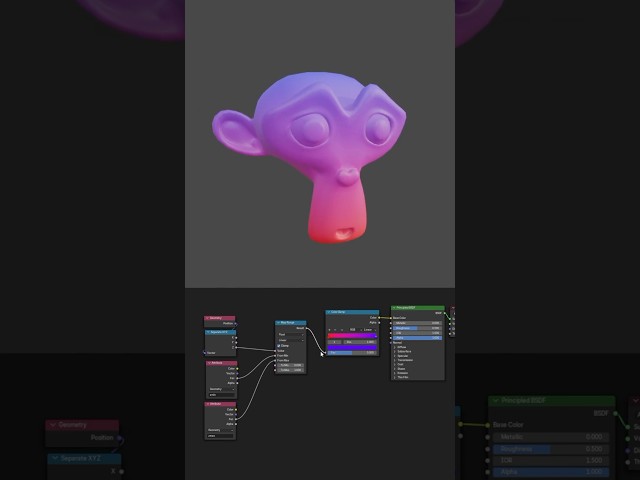The width and height of the screenshot is (640, 480).
Task: Open Geometry type dropdown of Attribute node feeding From Min
Action: [222, 389]
